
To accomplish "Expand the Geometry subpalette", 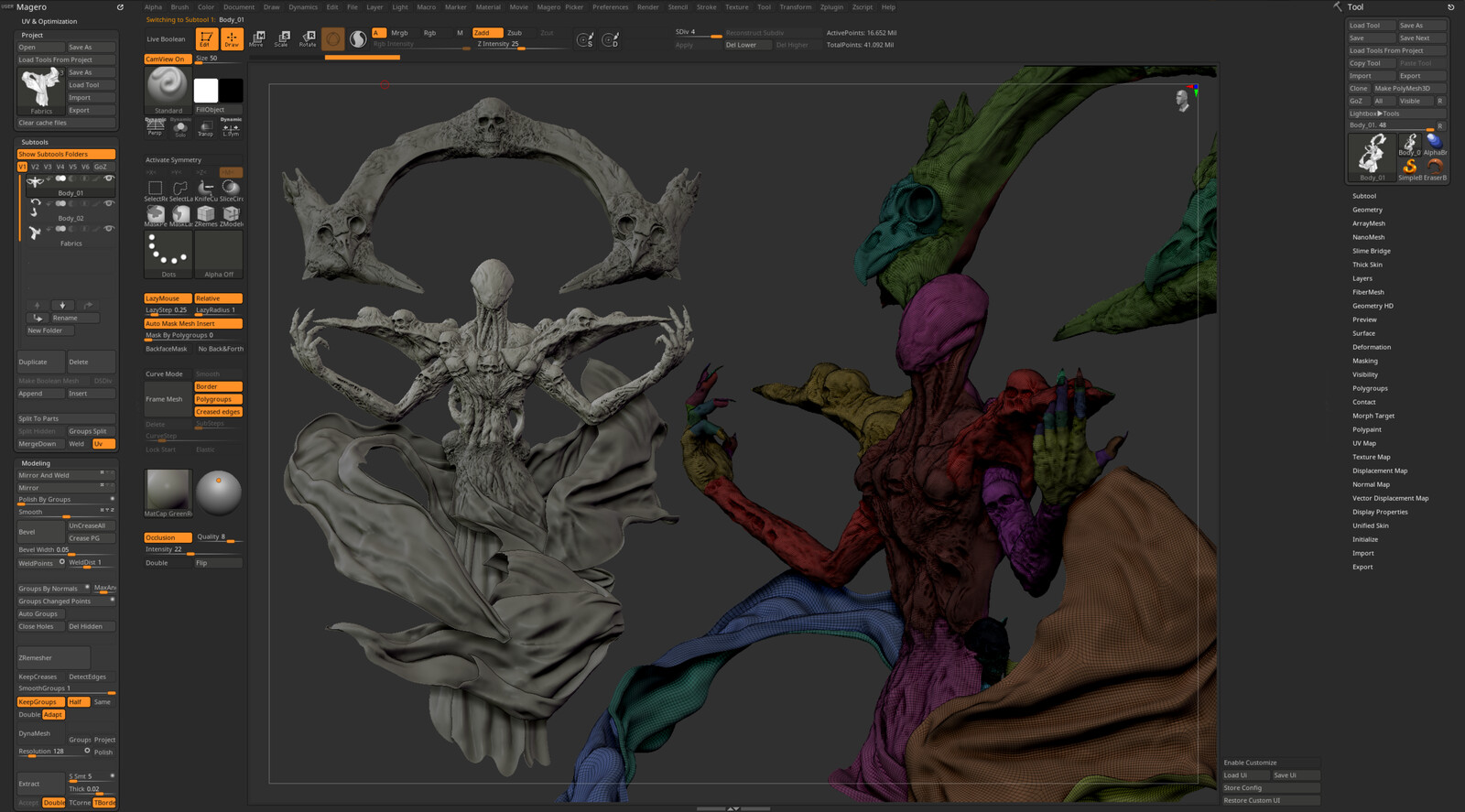I will coord(1367,210).
